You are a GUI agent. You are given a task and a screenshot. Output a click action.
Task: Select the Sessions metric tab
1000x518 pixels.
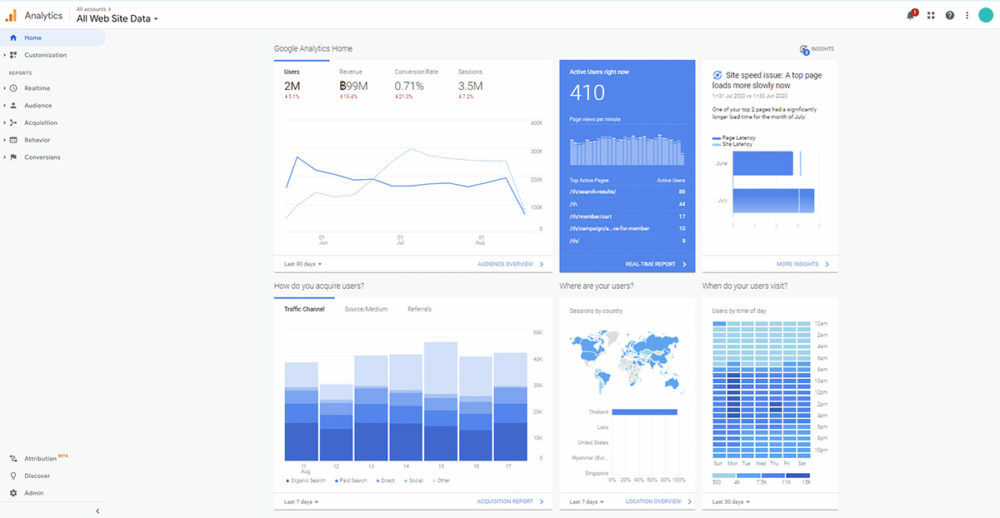[x=471, y=84]
